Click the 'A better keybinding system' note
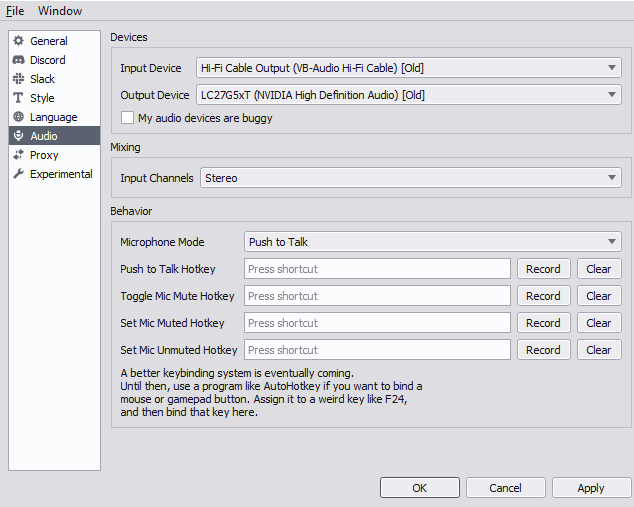Screen dimensions: 634x507 [x=271, y=393]
